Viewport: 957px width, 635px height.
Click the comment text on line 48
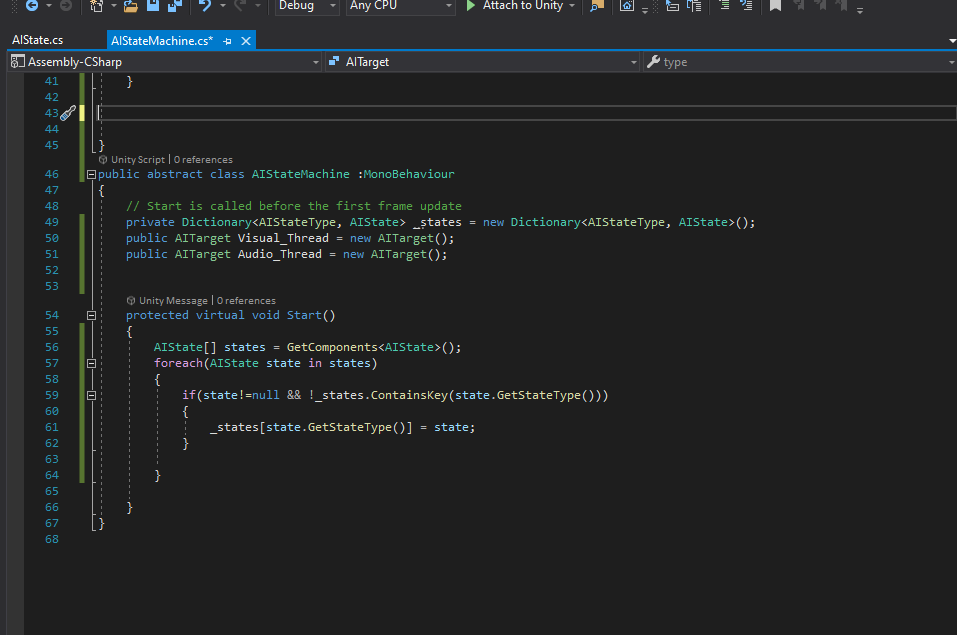(x=294, y=206)
